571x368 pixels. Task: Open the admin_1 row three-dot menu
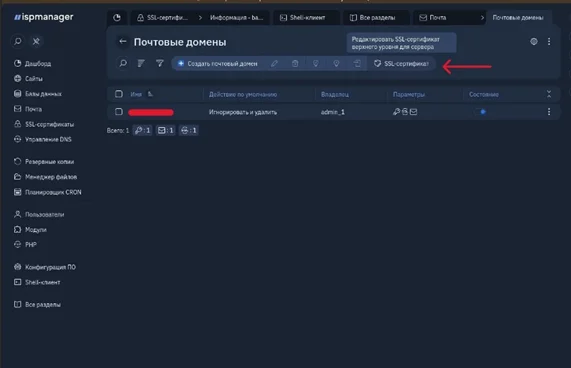[x=549, y=112]
